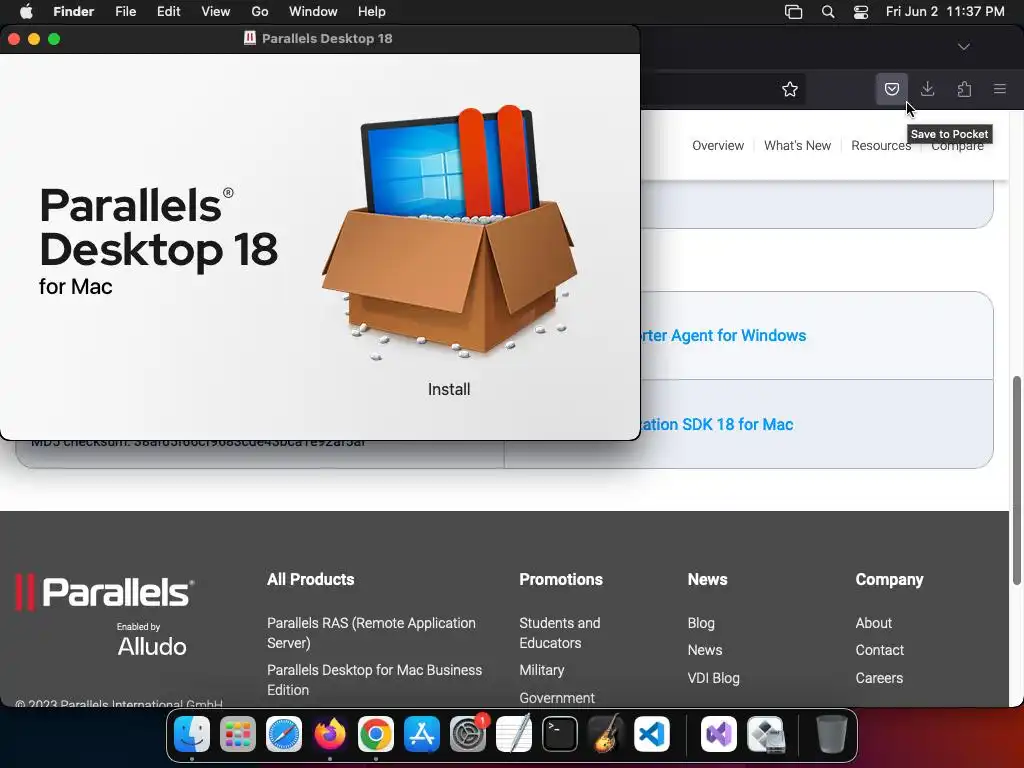Open Parallels Desktop for Mac Business Edition link
Screen dimensions: 1024x768
(374, 680)
